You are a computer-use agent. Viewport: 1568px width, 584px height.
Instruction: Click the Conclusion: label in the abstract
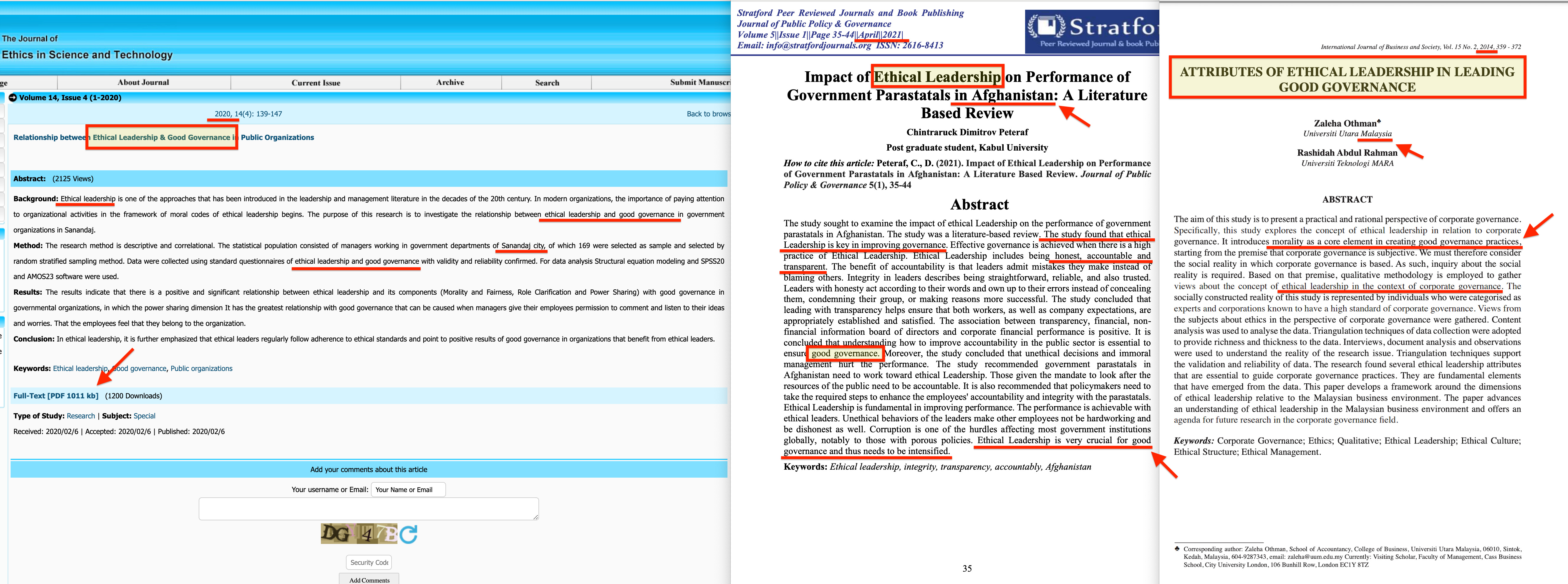34,339
